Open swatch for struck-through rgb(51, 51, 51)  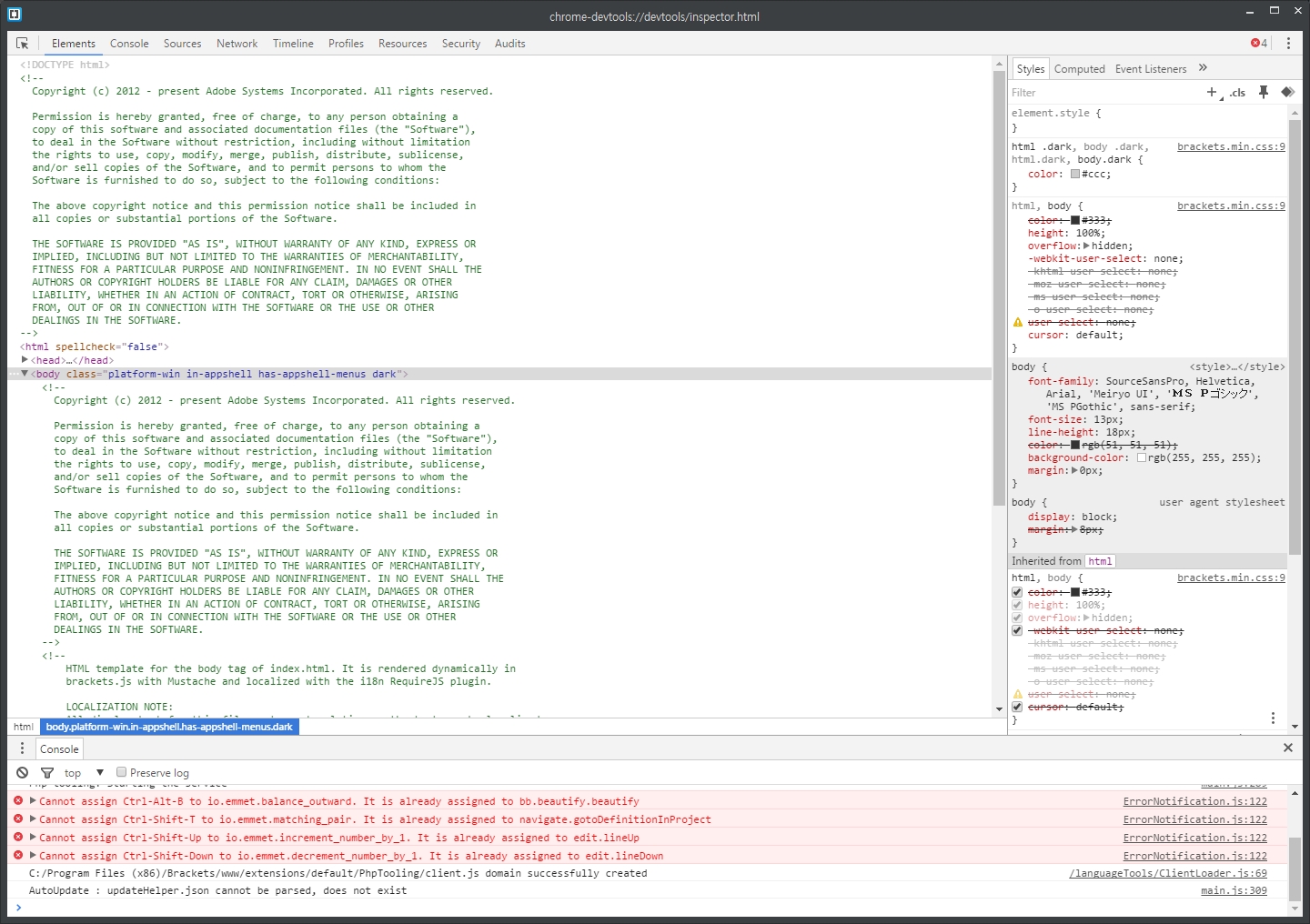[1075, 445]
